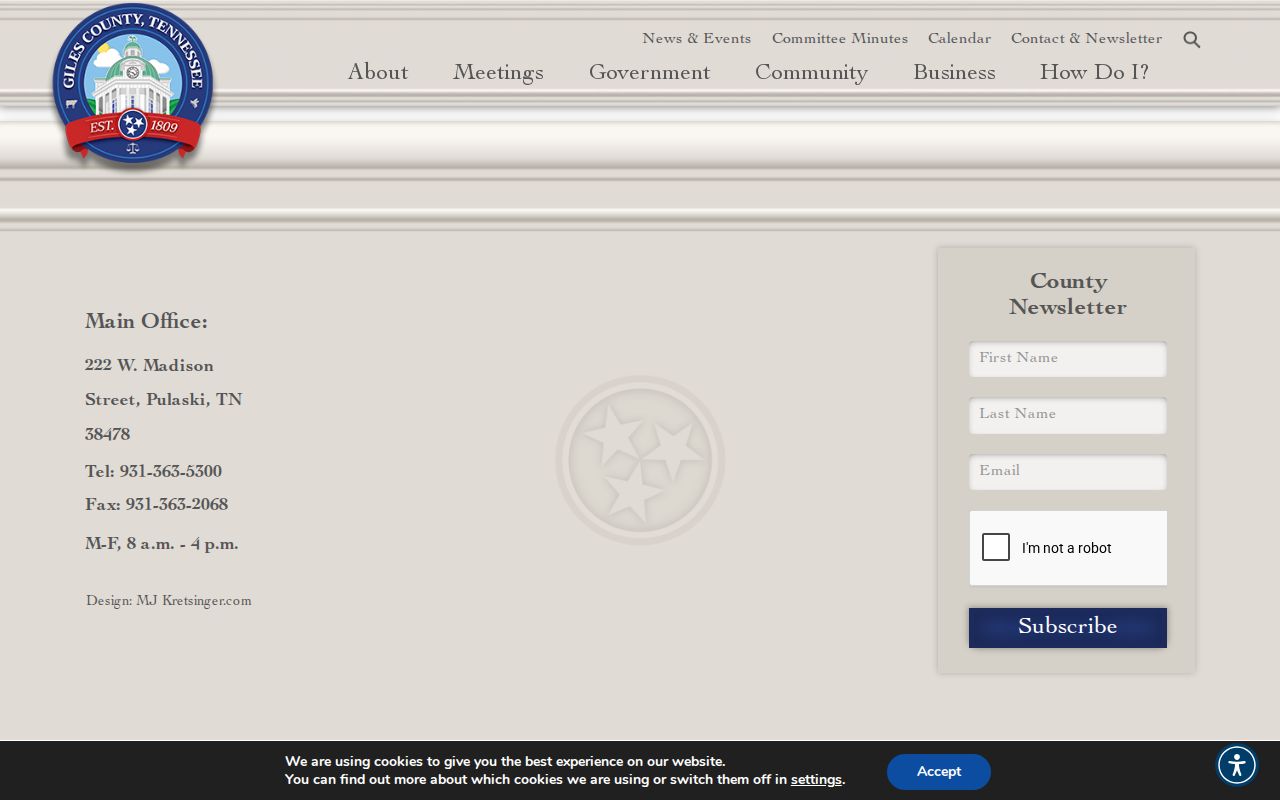
Task: Open the Government menu
Action: (649, 72)
